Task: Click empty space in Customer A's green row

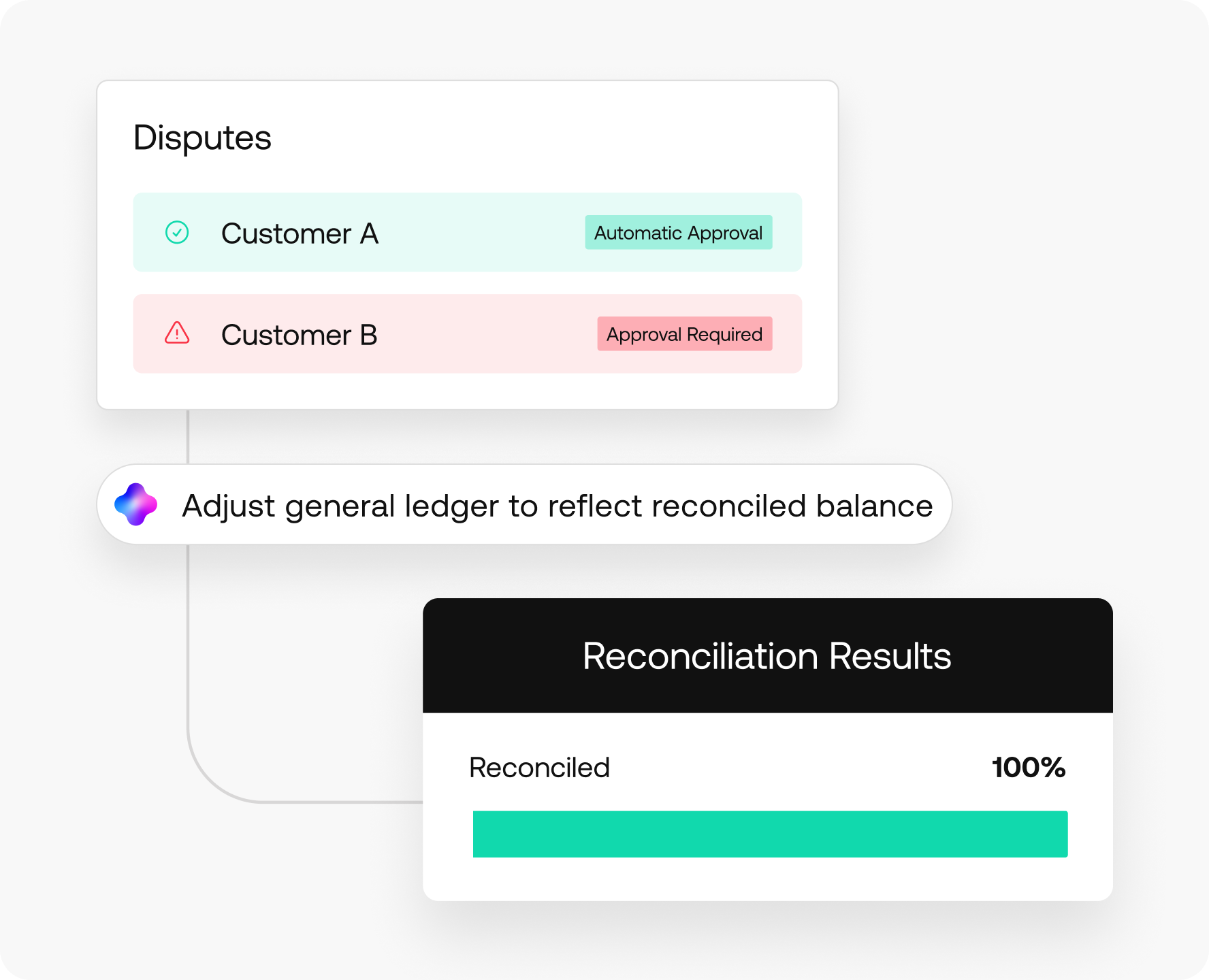Action: [477, 233]
